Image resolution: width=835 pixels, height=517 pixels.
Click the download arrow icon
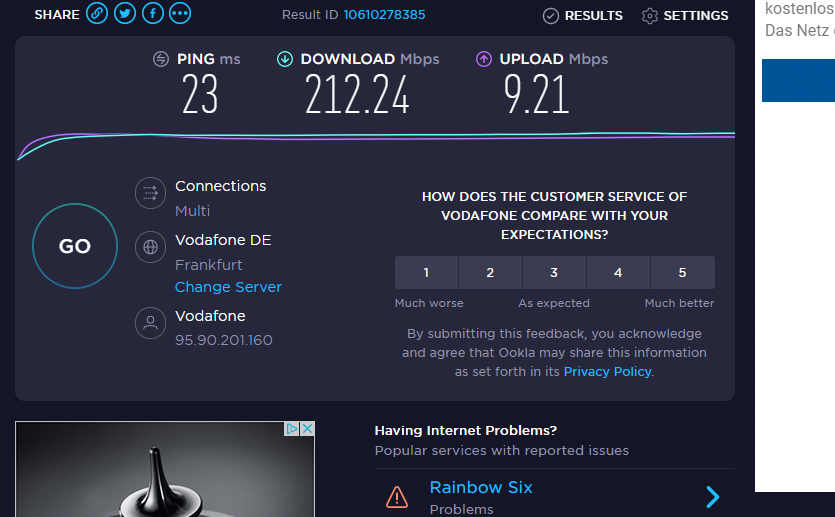point(285,59)
